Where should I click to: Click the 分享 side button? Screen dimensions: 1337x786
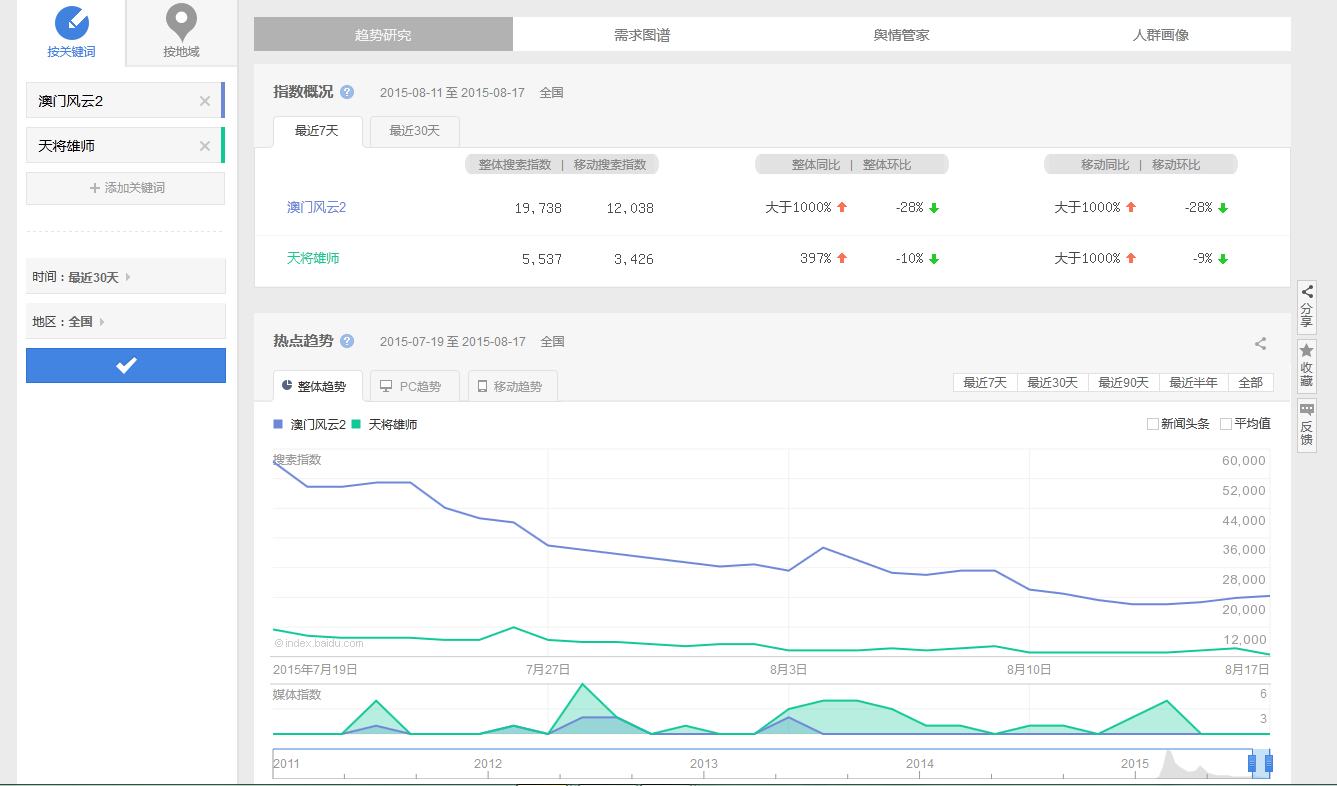[1307, 307]
